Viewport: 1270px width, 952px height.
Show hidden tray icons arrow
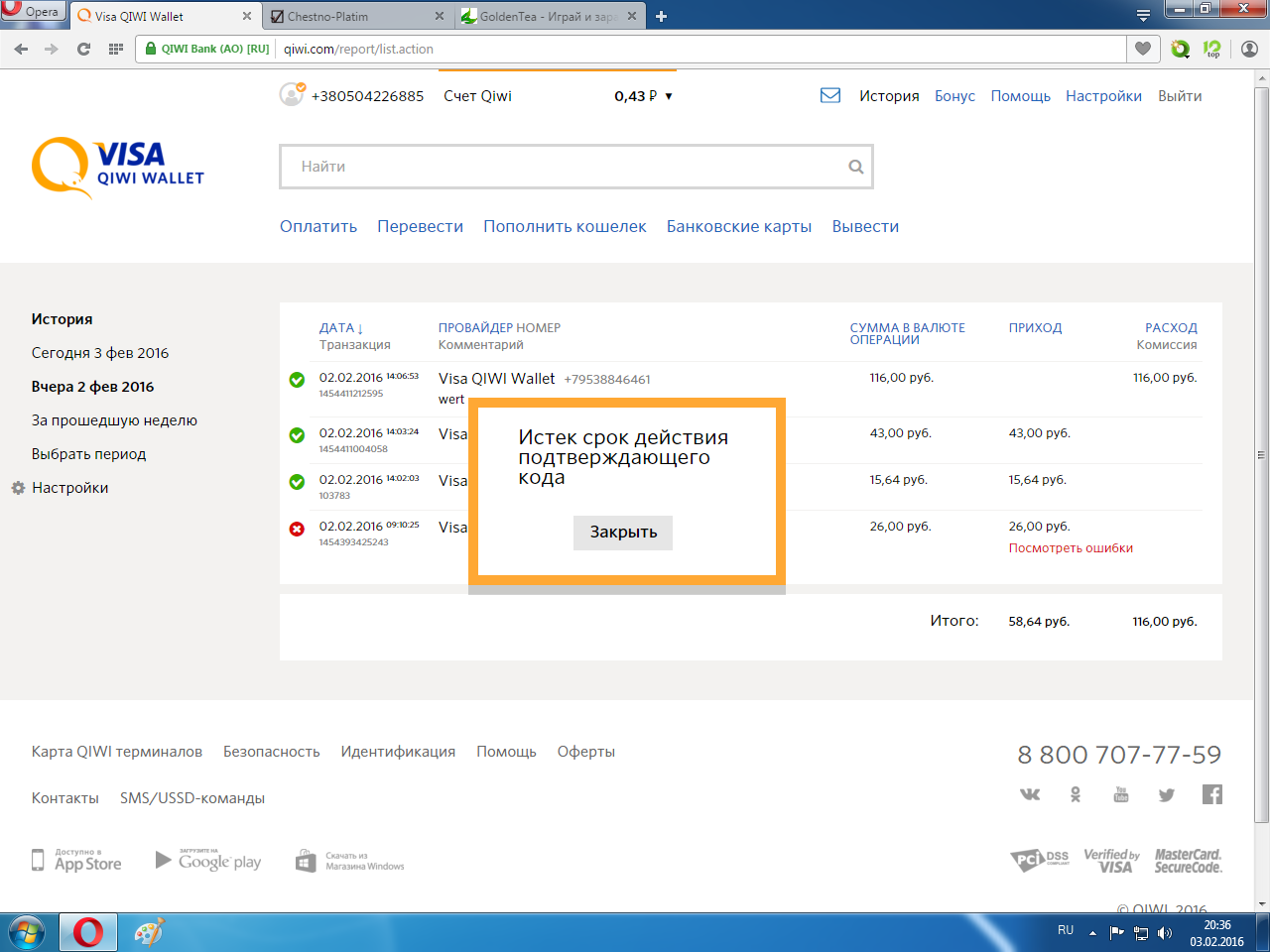(1092, 933)
